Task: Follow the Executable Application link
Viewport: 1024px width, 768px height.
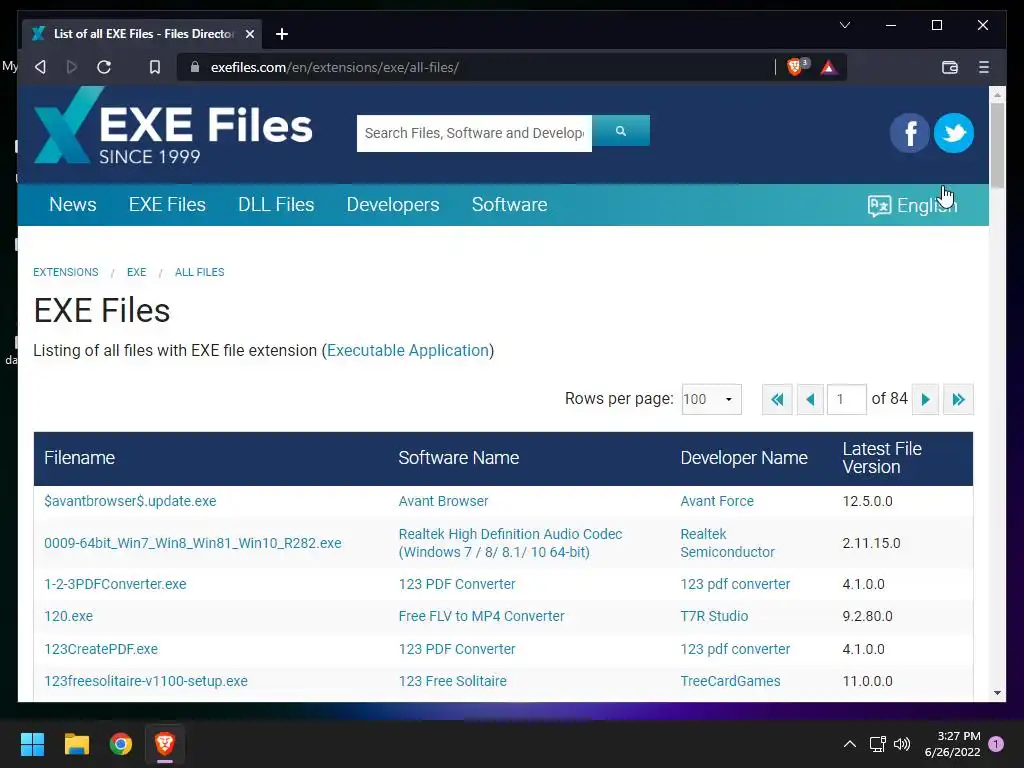Action: pos(408,351)
